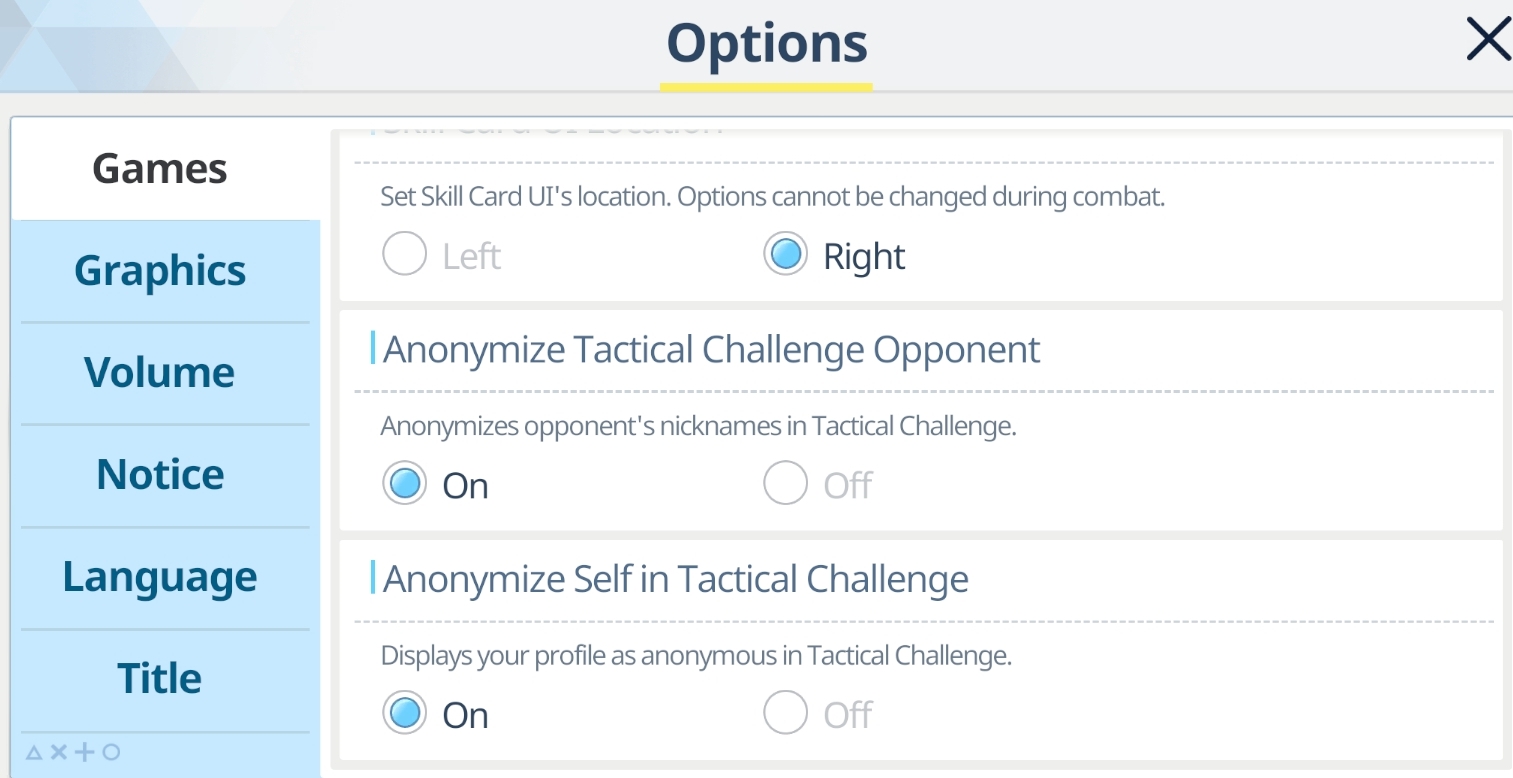Click the Anonymize Tactical Challenge Opponent heading

[711, 350]
